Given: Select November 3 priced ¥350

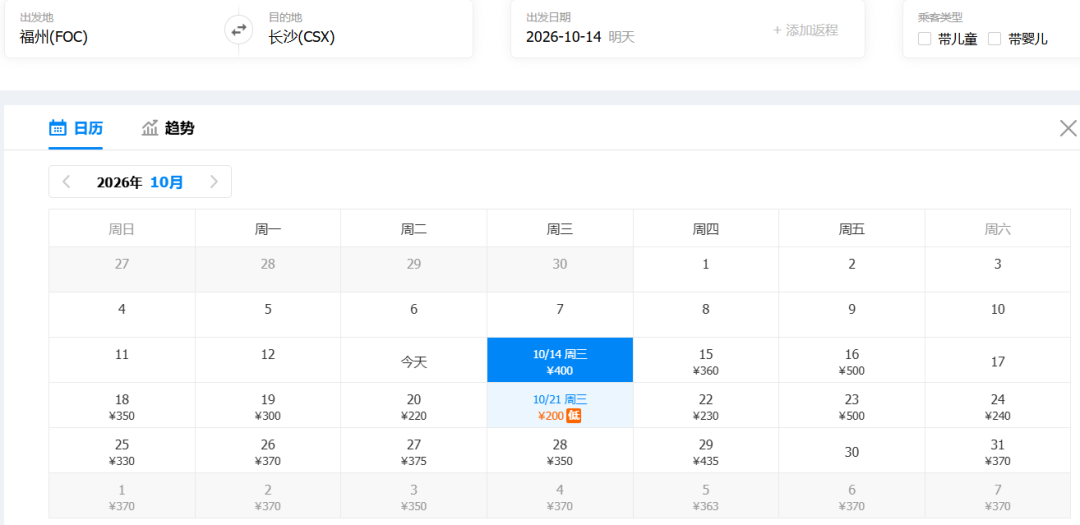Looking at the screenshot, I should click(414, 496).
